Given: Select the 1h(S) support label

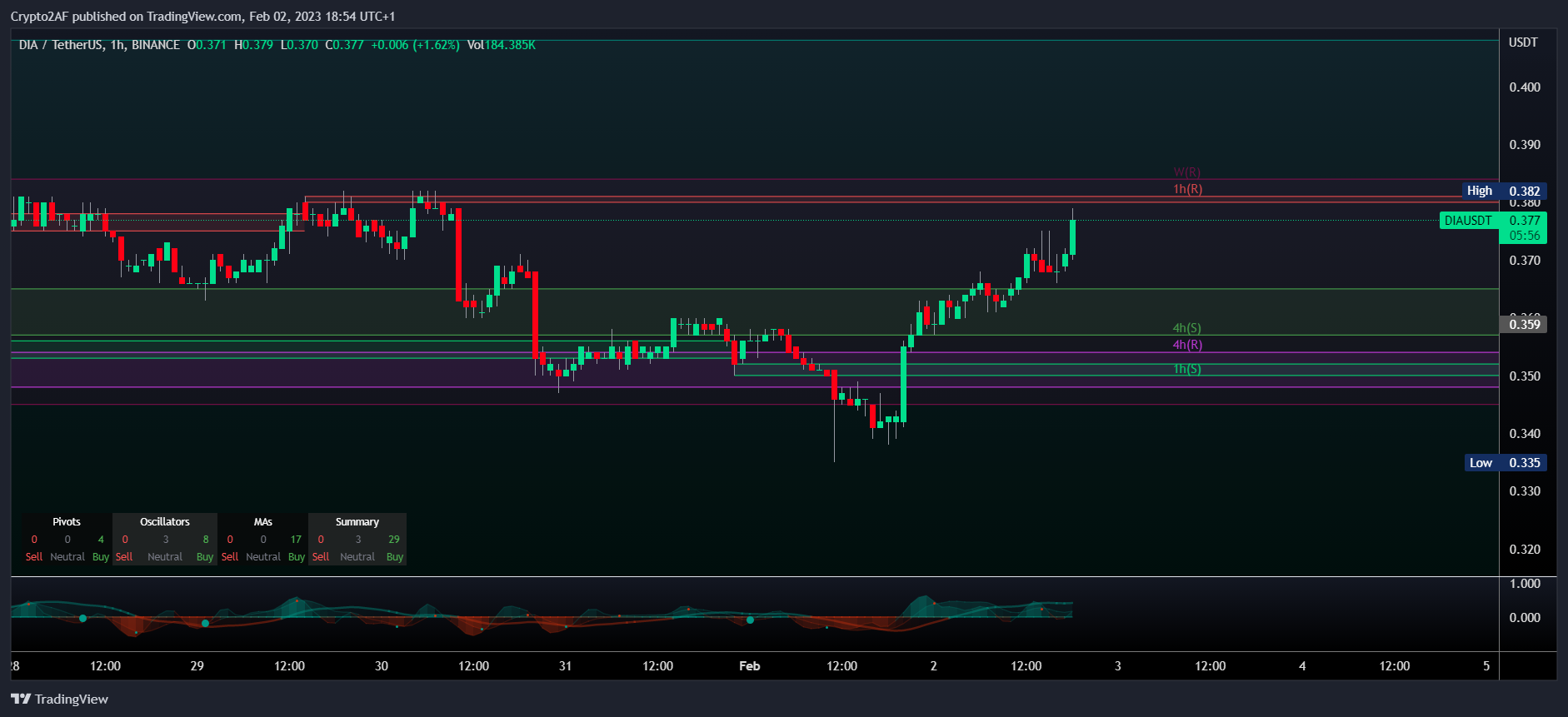Looking at the screenshot, I should coord(1187,369).
